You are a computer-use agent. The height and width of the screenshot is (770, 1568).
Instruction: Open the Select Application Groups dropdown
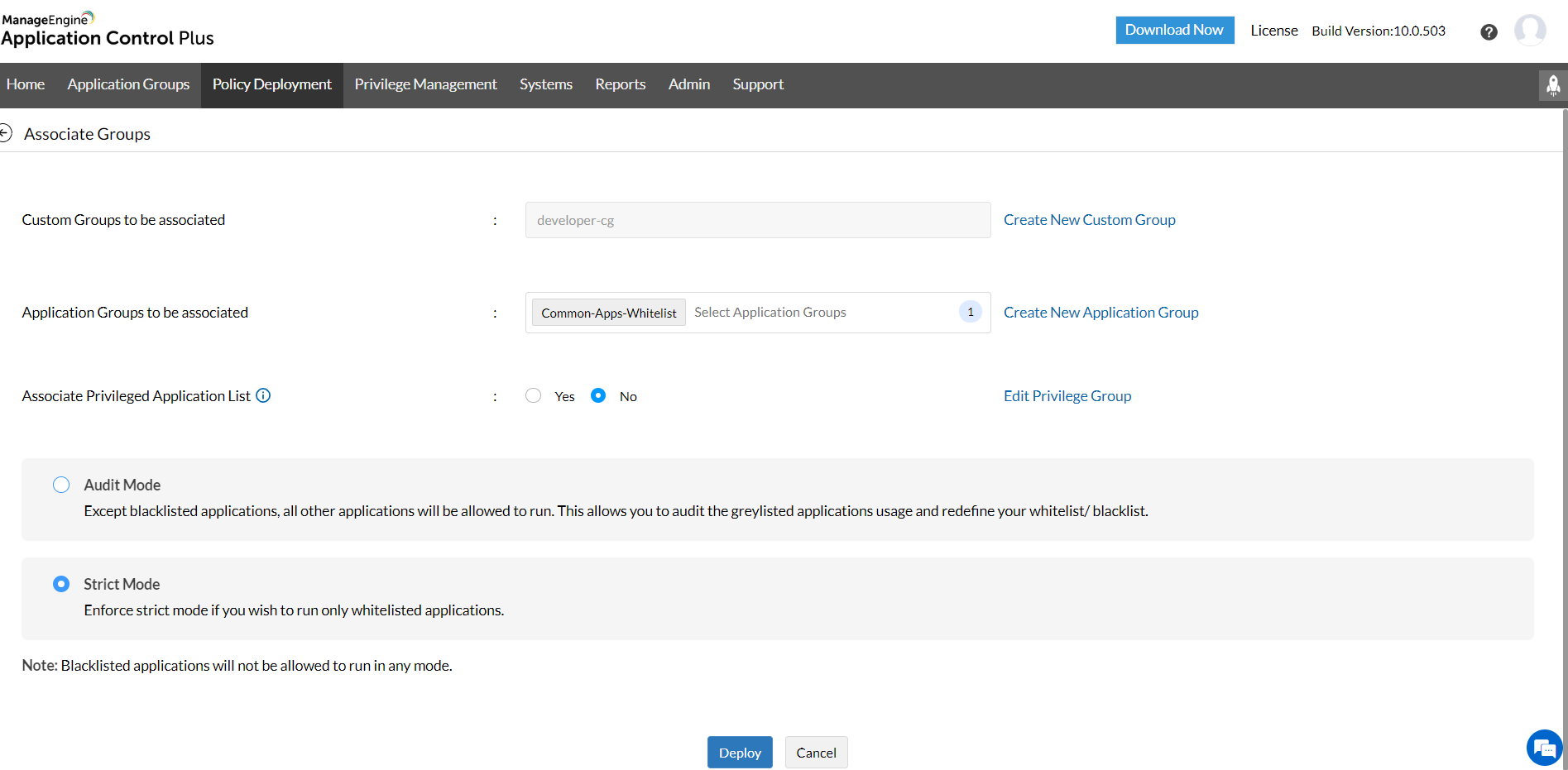pyautogui.click(x=819, y=313)
